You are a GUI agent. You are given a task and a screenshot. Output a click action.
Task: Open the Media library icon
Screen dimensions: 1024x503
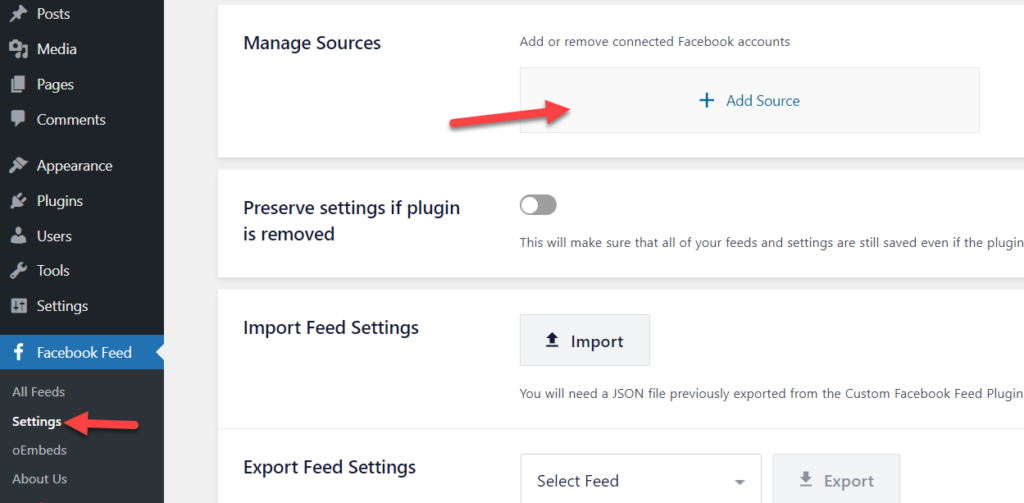coord(18,49)
